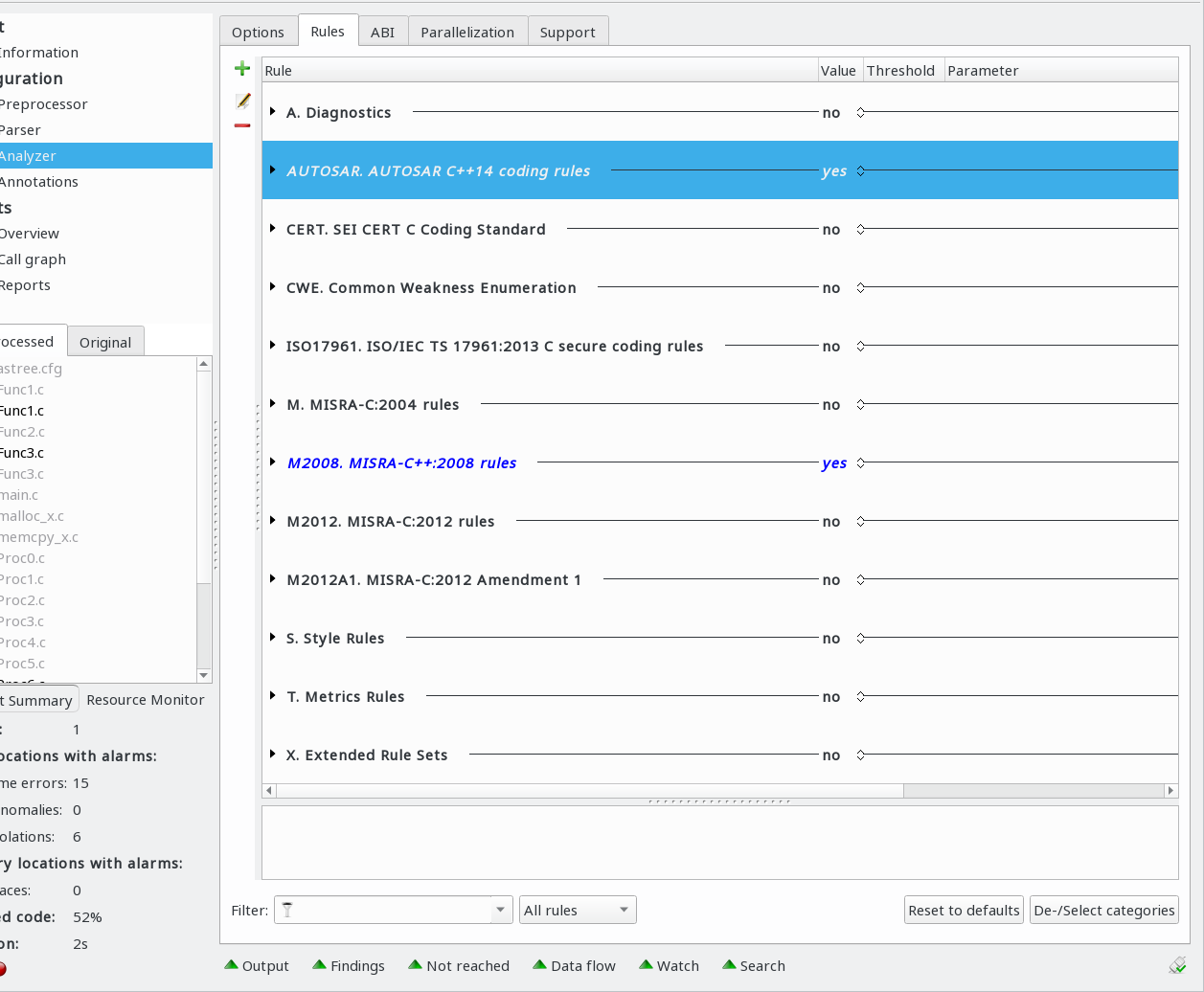Viewport: 1204px width, 992px height.
Task: Open Call graph in the sidebar
Action: (34, 259)
